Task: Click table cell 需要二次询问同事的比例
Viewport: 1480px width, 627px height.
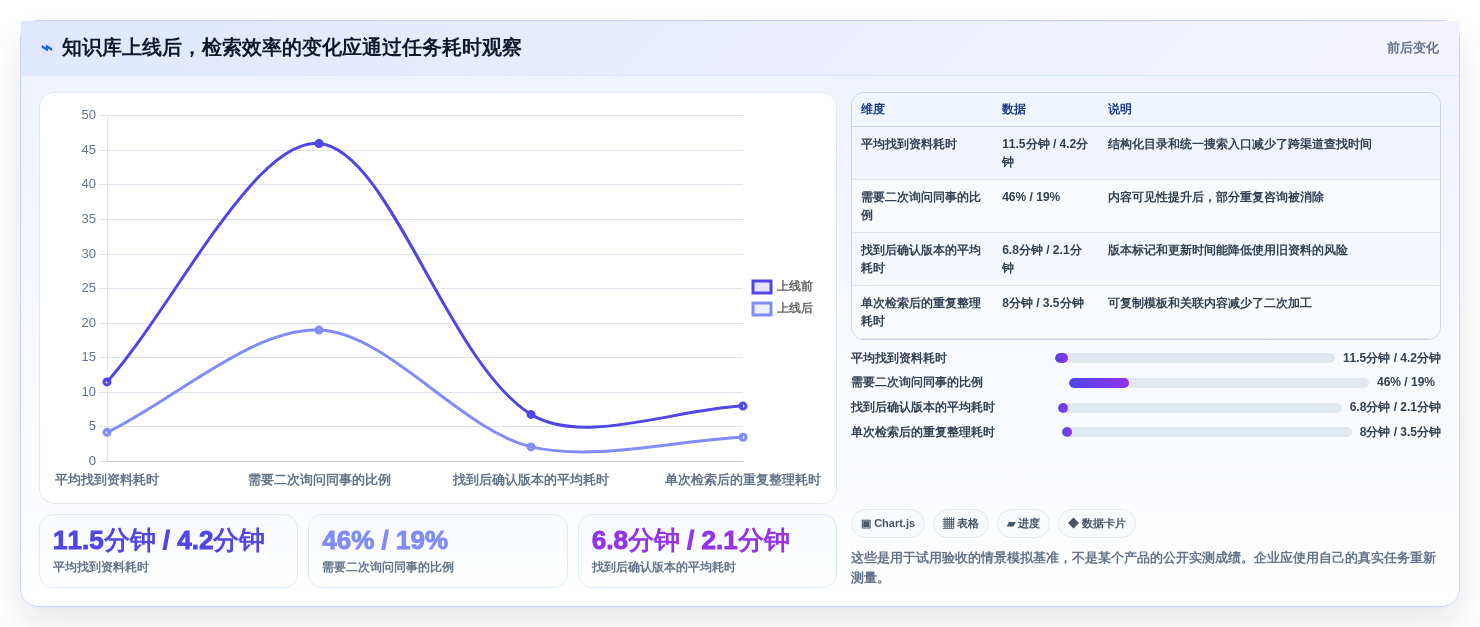Action: click(921, 206)
